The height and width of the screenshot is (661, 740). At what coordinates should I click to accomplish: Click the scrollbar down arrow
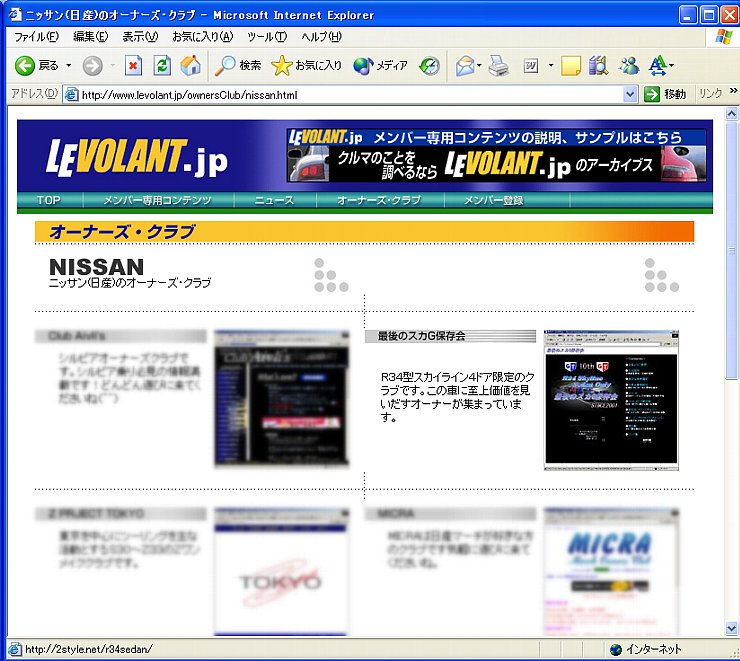click(732, 628)
